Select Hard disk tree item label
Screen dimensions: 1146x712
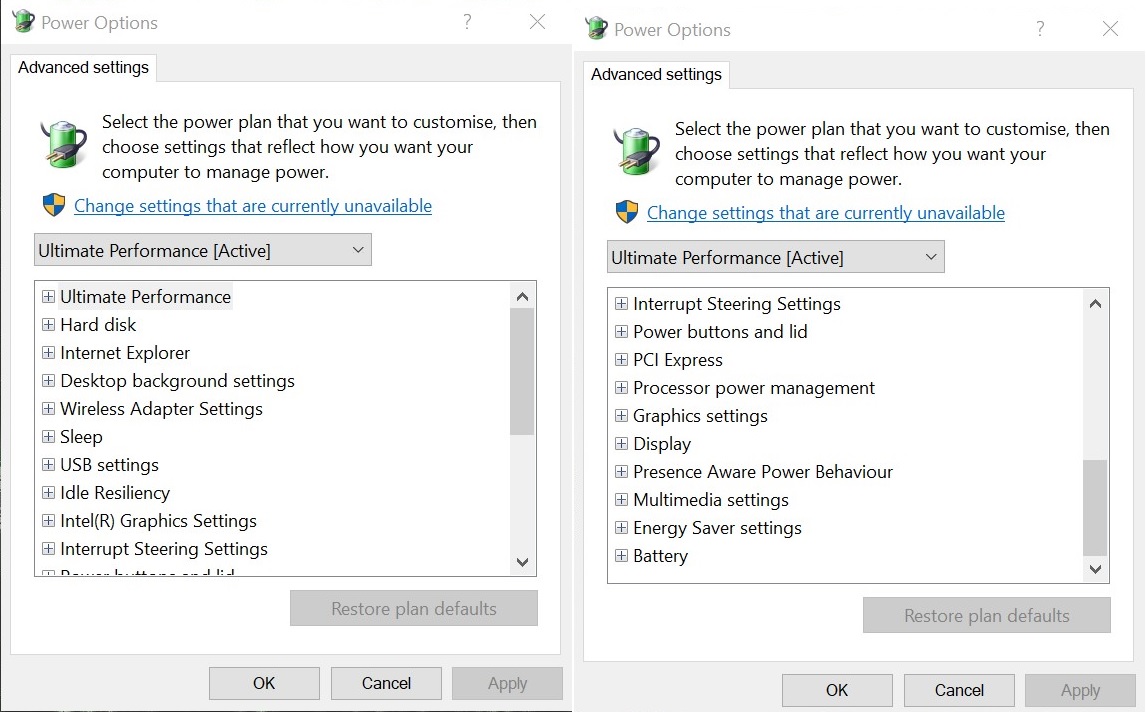(98, 325)
